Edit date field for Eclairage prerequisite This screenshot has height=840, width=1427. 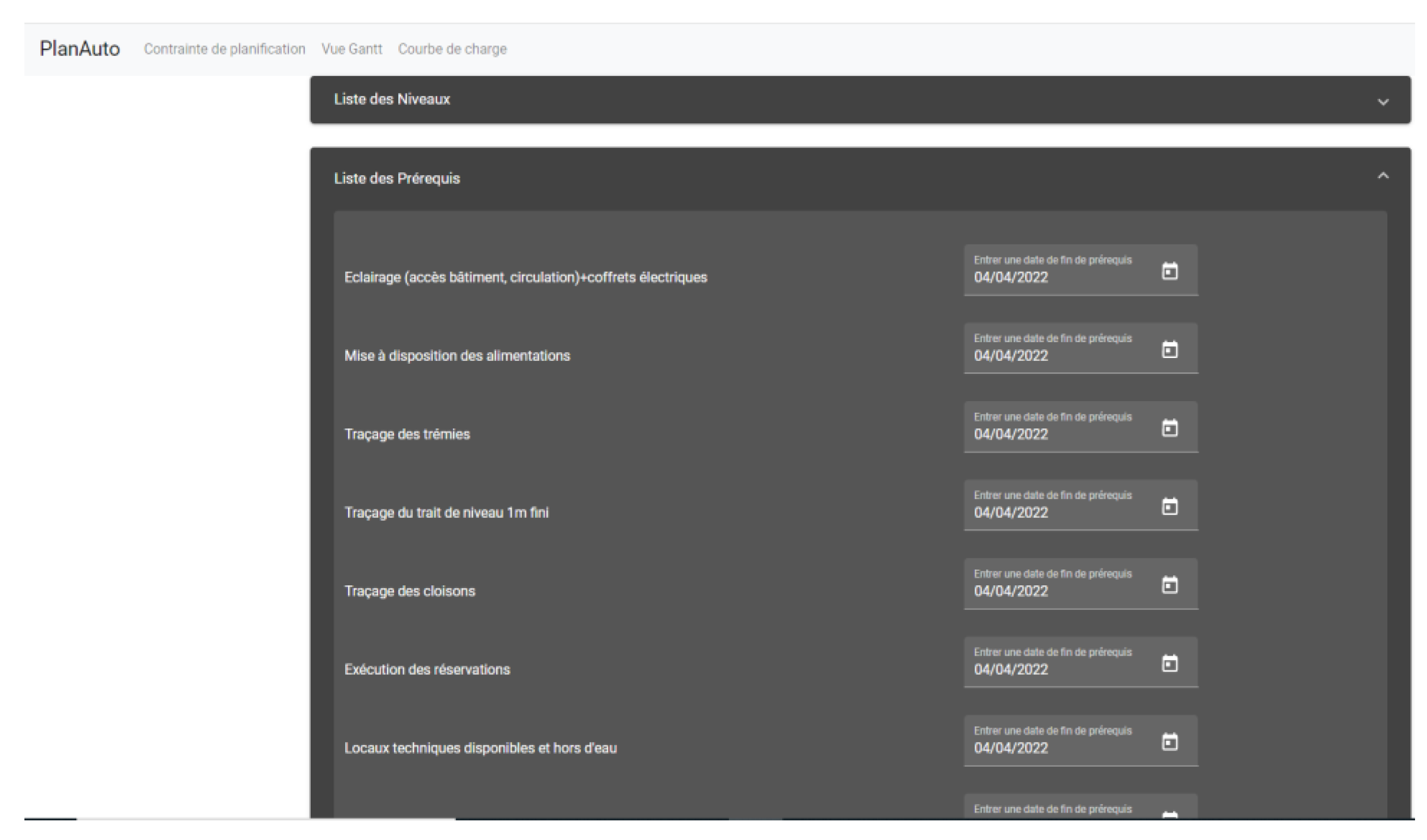pyautogui.click(x=1011, y=277)
